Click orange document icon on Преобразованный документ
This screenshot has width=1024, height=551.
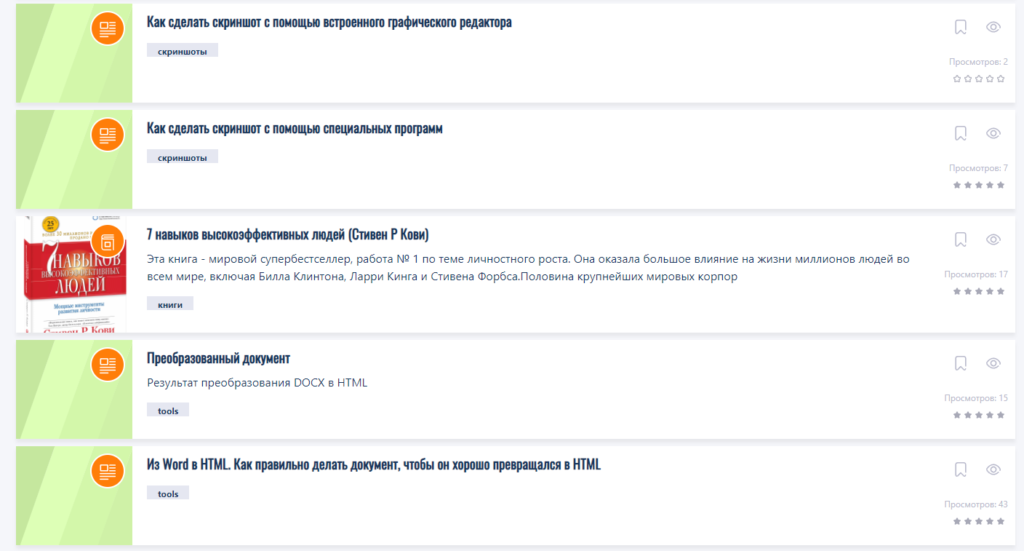107,364
